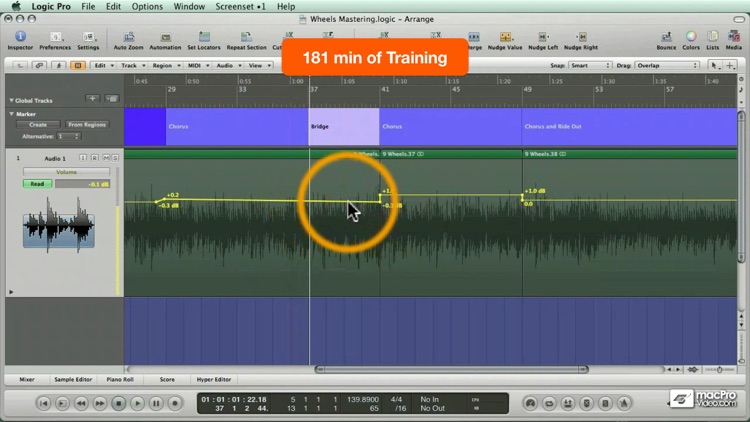Open the Apple menu
Screen dimensions: 750x422
point(16,6)
